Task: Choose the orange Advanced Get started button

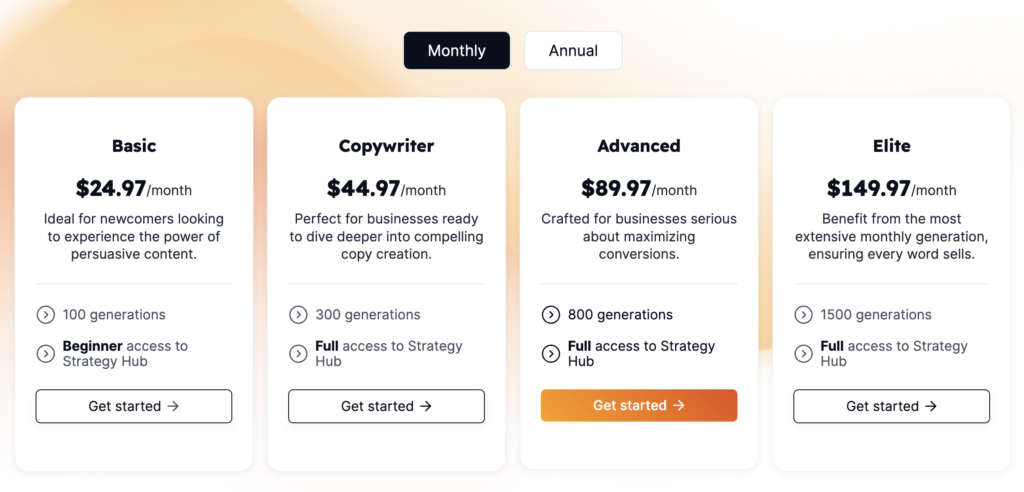Action: pyautogui.click(x=639, y=406)
